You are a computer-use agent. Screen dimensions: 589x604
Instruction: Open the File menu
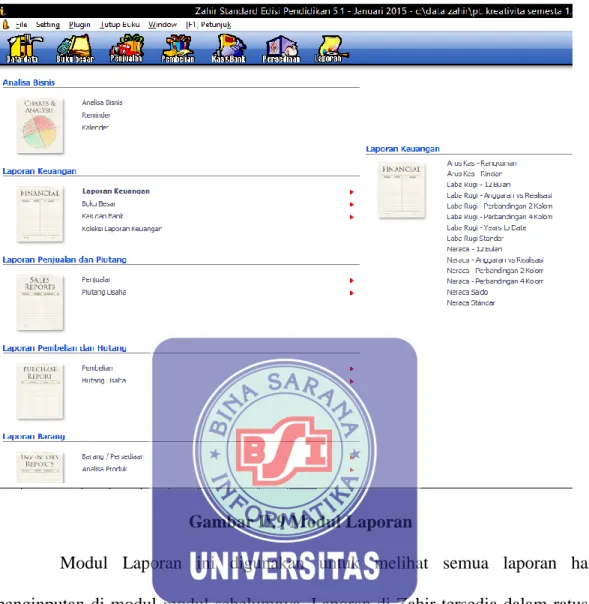[x=22, y=25]
